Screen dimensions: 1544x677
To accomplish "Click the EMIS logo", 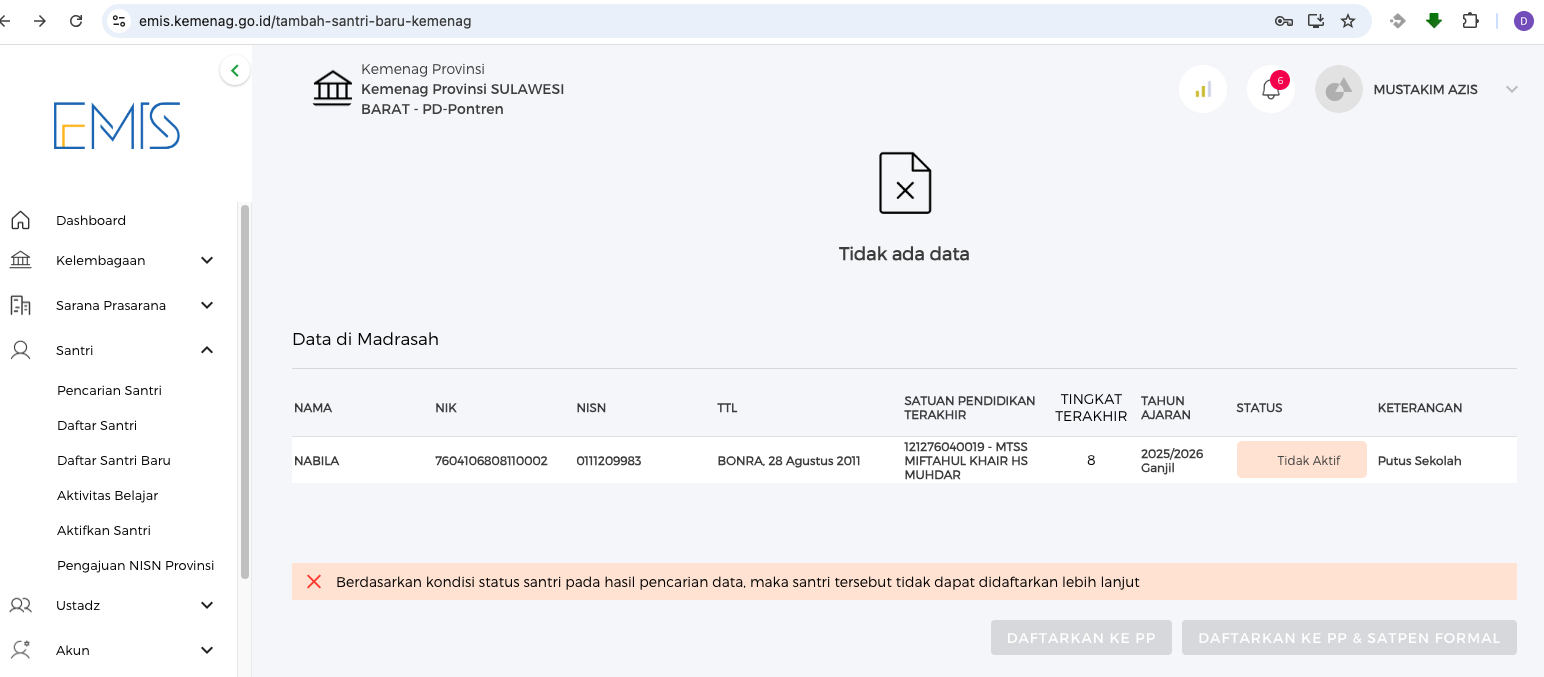I will click(x=117, y=125).
